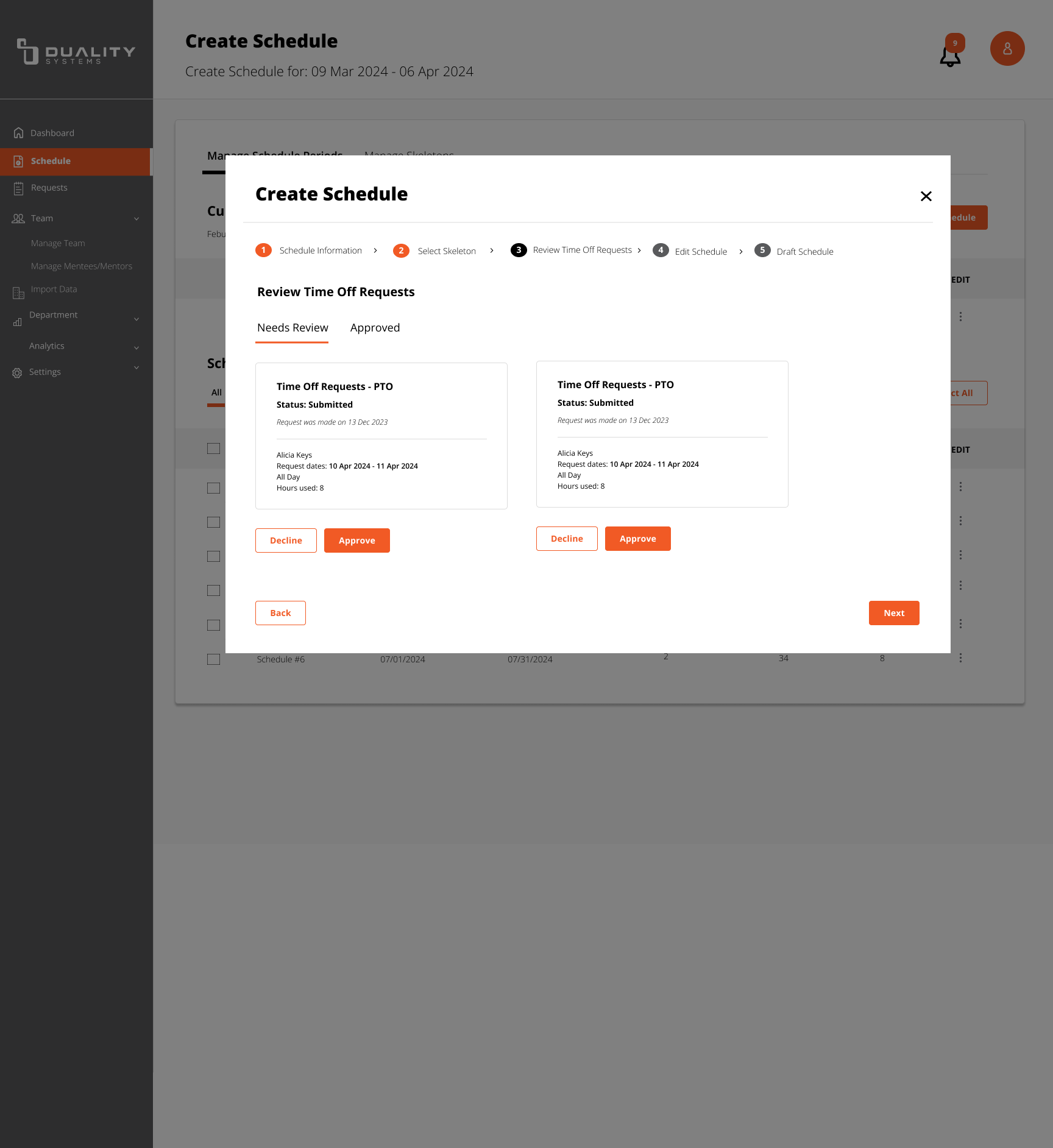Screen dimensions: 1053x1148
Task: Click the 07/31/2024 end date cell
Action: coord(530,659)
